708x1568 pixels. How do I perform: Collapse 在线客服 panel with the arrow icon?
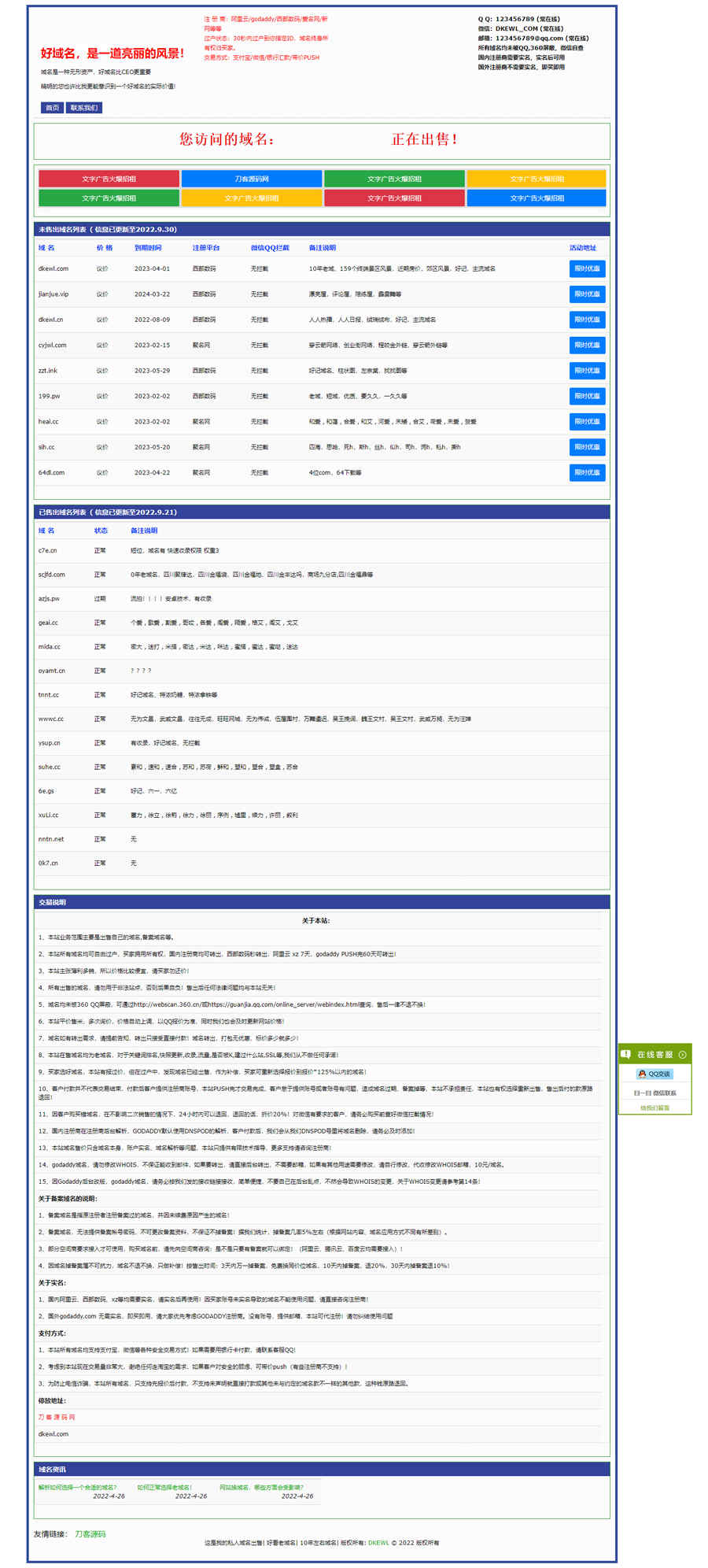pos(682,1055)
